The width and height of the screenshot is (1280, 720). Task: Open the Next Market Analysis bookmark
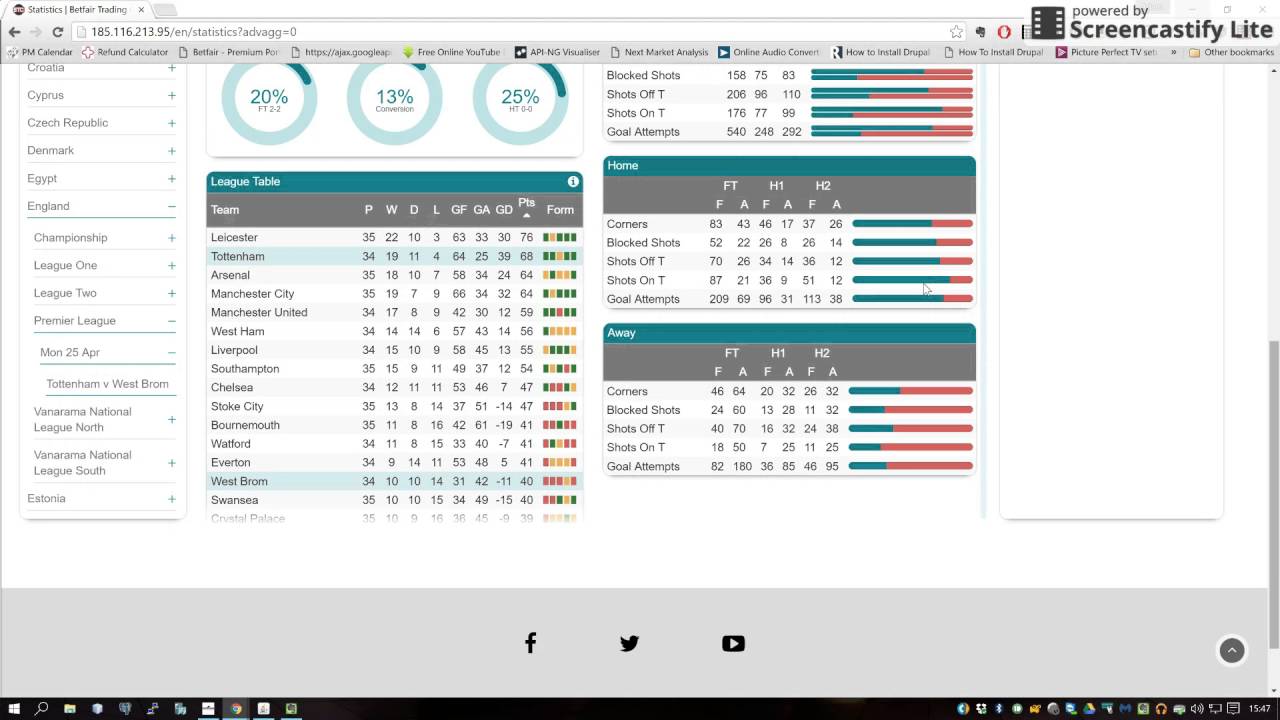(x=658, y=52)
